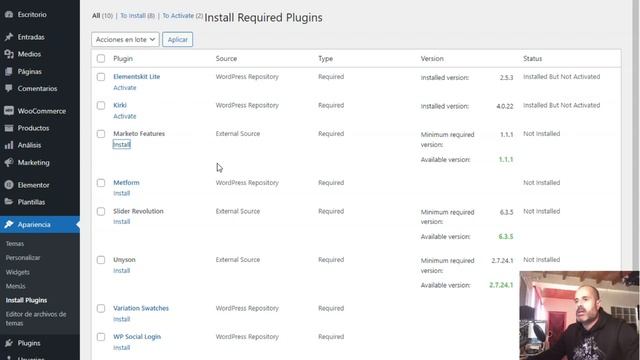Screen dimensions: 640x360
Task: Install the Metform plugin
Action: click(x=122, y=193)
